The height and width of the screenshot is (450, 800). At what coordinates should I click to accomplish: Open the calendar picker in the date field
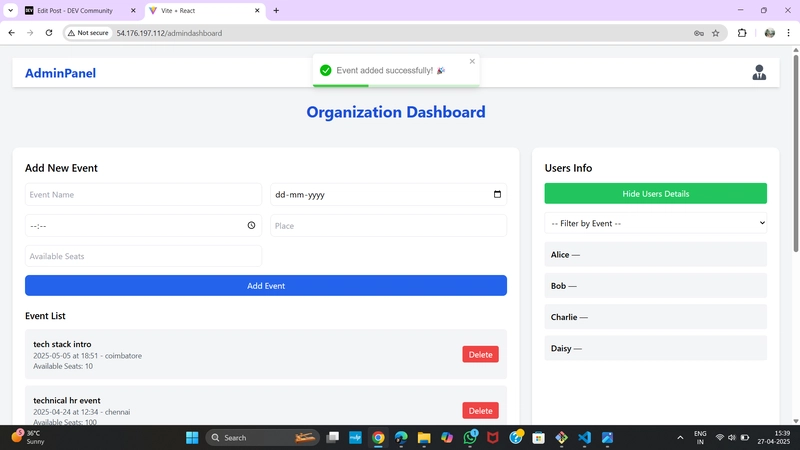tap(497, 194)
